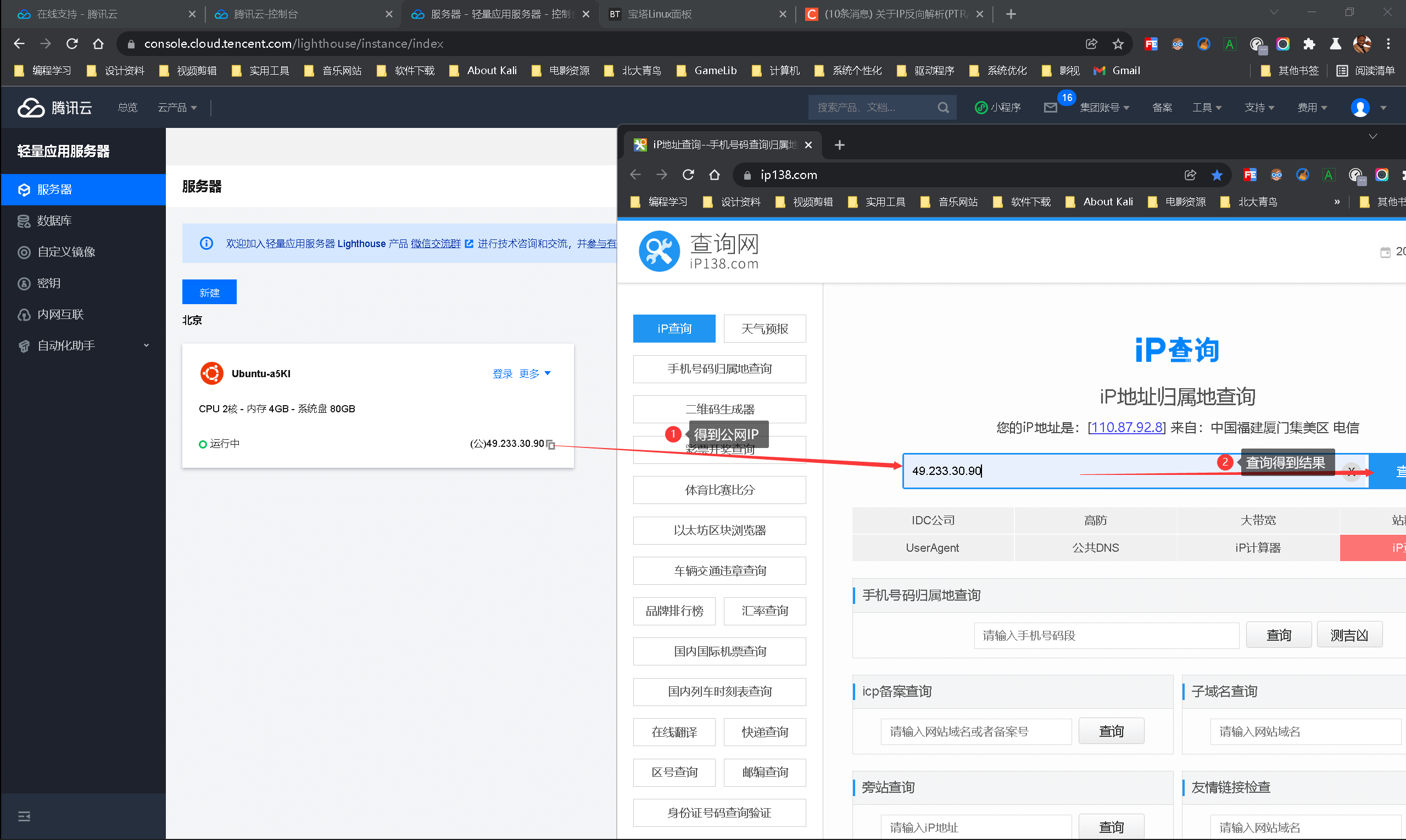The height and width of the screenshot is (840, 1406).
Task: Bookmark the Tencent console page with star
Action: pos(1118,43)
